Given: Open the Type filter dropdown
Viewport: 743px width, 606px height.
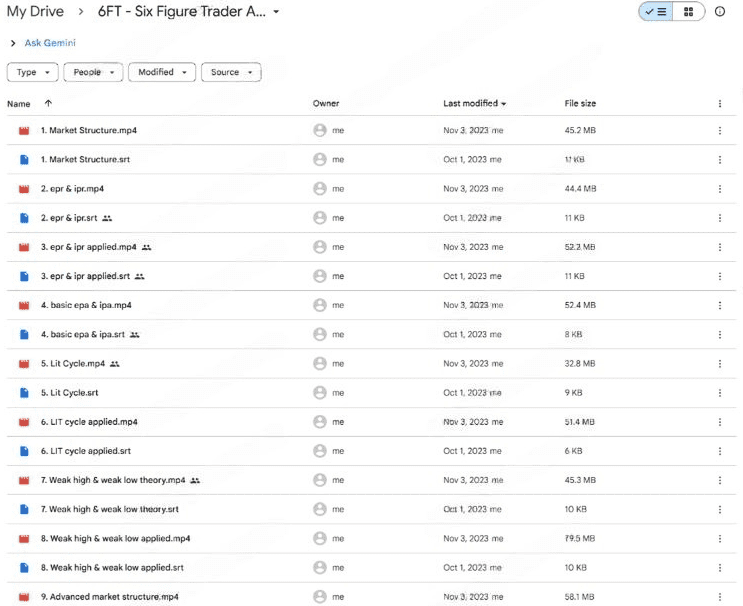Looking at the screenshot, I should pyautogui.click(x=33, y=72).
